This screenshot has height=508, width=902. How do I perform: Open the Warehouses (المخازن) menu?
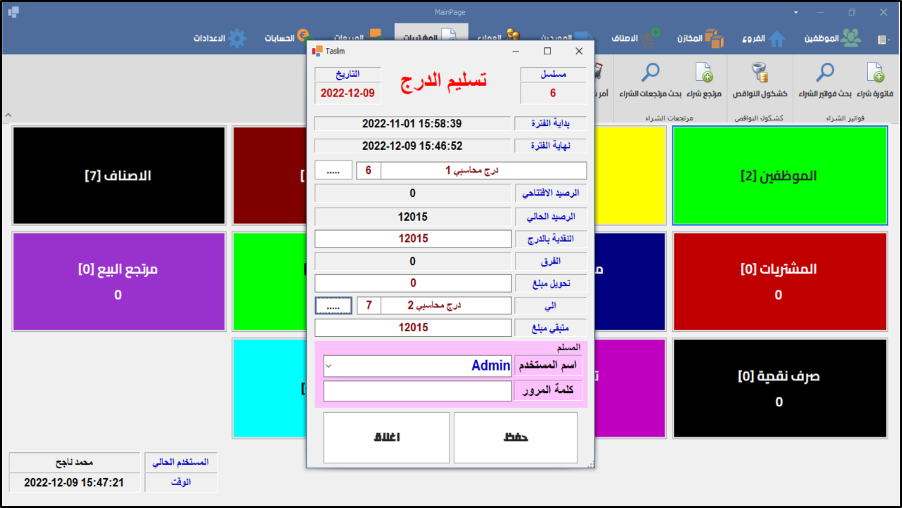coord(700,38)
